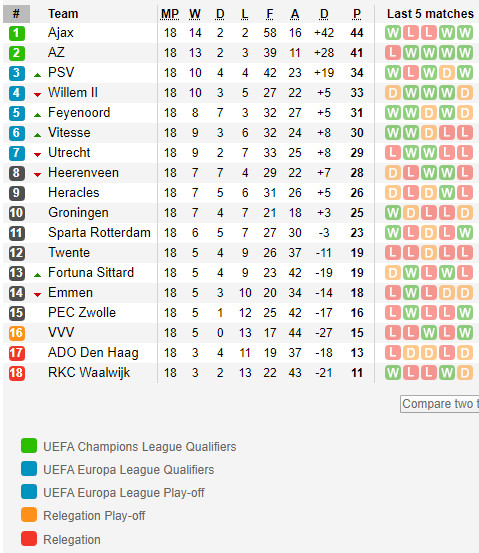The image size is (479, 553).
Task: Click PSV's green upward movement arrow
Action: (37, 75)
